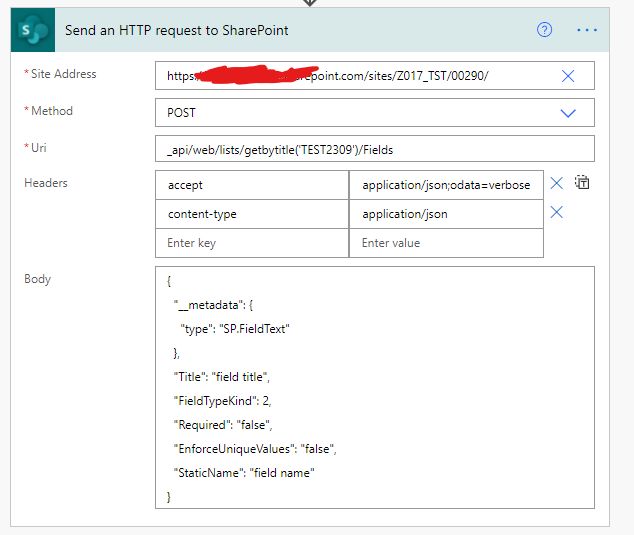The height and width of the screenshot is (535, 634).
Task: Remove the content-type header row
Action: click(556, 212)
